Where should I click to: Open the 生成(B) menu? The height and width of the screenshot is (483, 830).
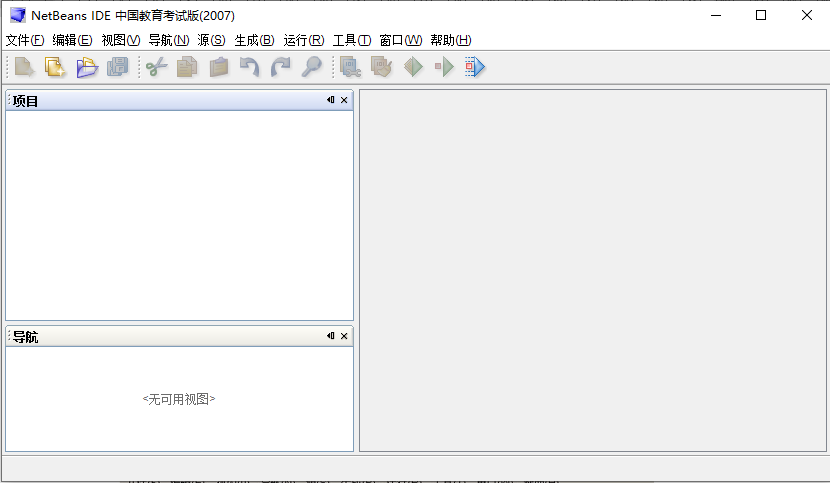tap(255, 40)
